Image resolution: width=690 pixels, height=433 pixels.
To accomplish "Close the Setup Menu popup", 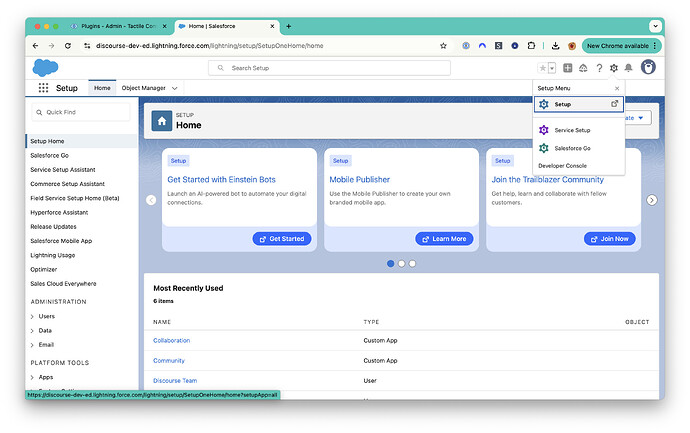I will coord(617,88).
